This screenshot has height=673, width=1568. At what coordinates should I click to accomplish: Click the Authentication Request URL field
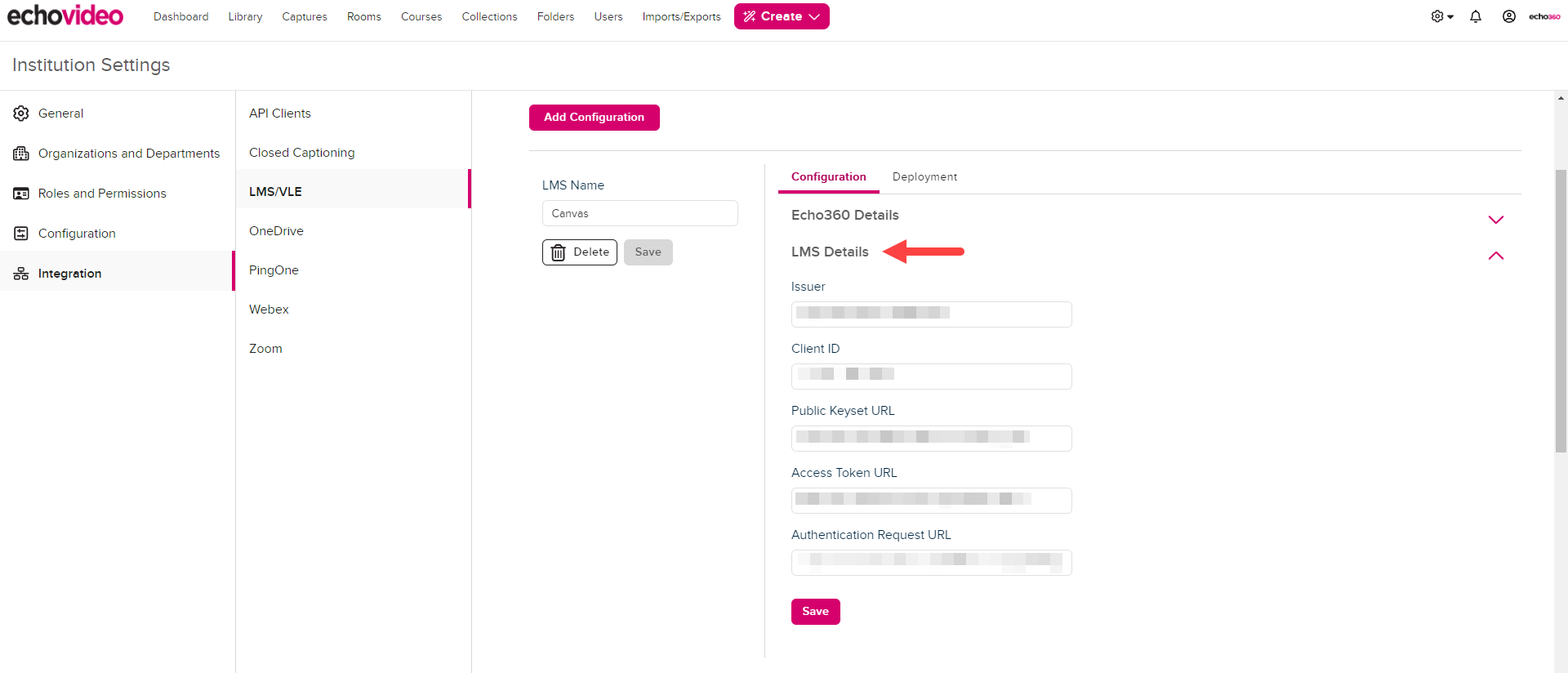tap(931, 563)
